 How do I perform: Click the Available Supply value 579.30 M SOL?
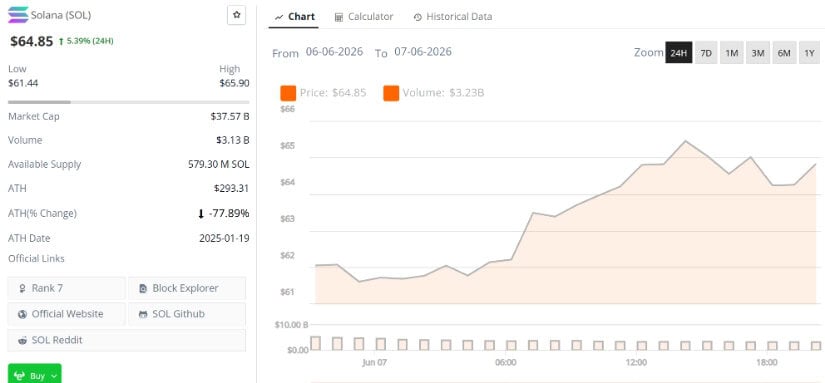(219, 164)
